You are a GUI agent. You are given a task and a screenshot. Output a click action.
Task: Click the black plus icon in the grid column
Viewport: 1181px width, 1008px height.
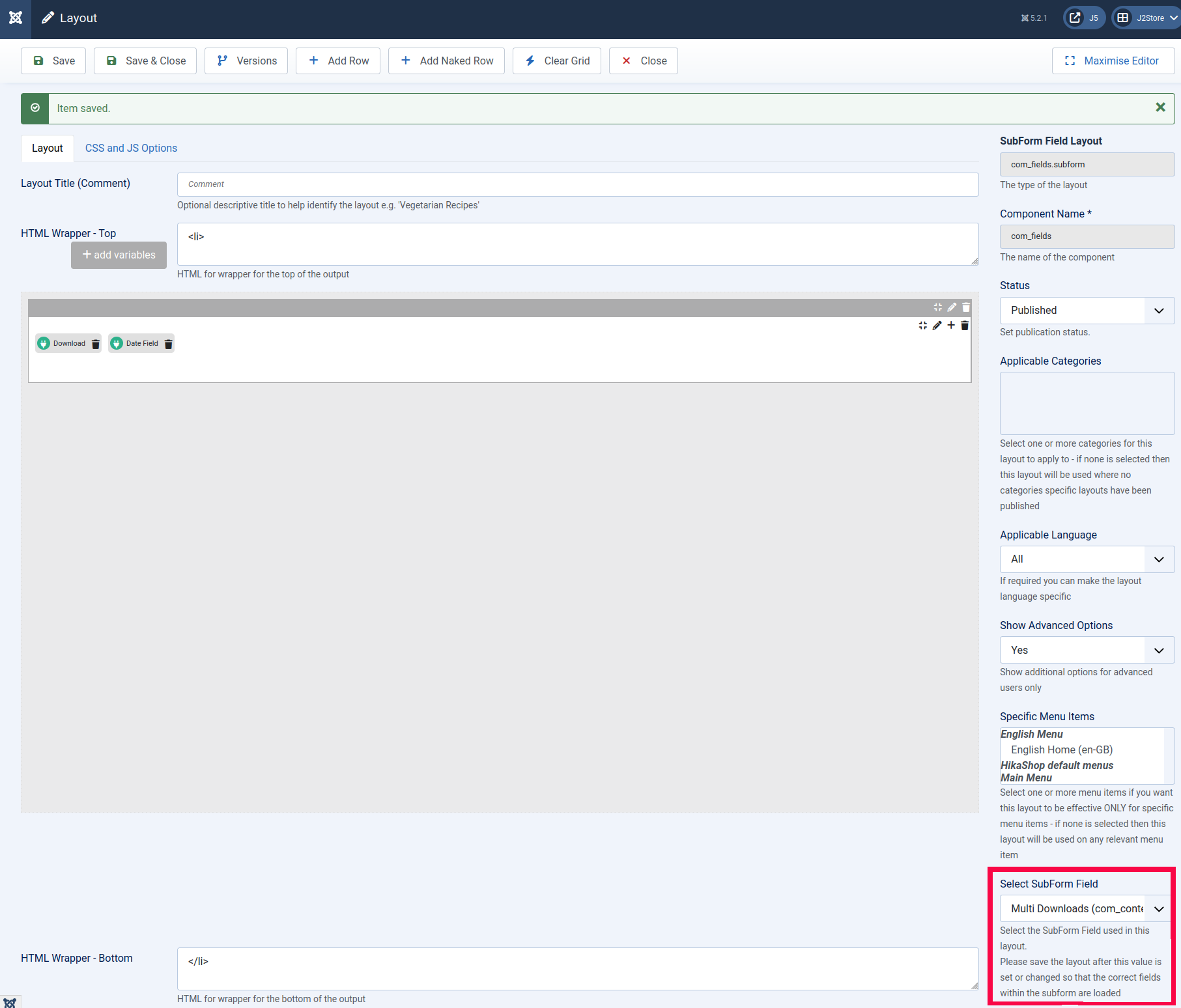[951, 326]
